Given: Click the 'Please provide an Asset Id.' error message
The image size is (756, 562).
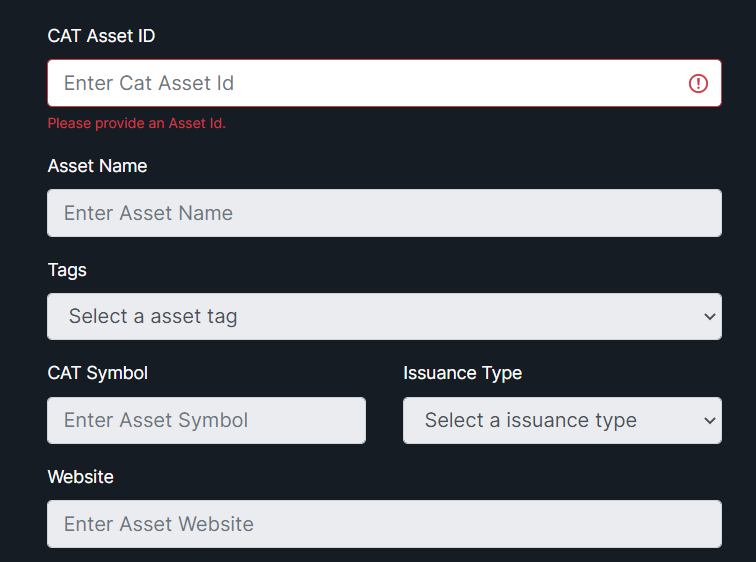Looking at the screenshot, I should click(x=136, y=123).
